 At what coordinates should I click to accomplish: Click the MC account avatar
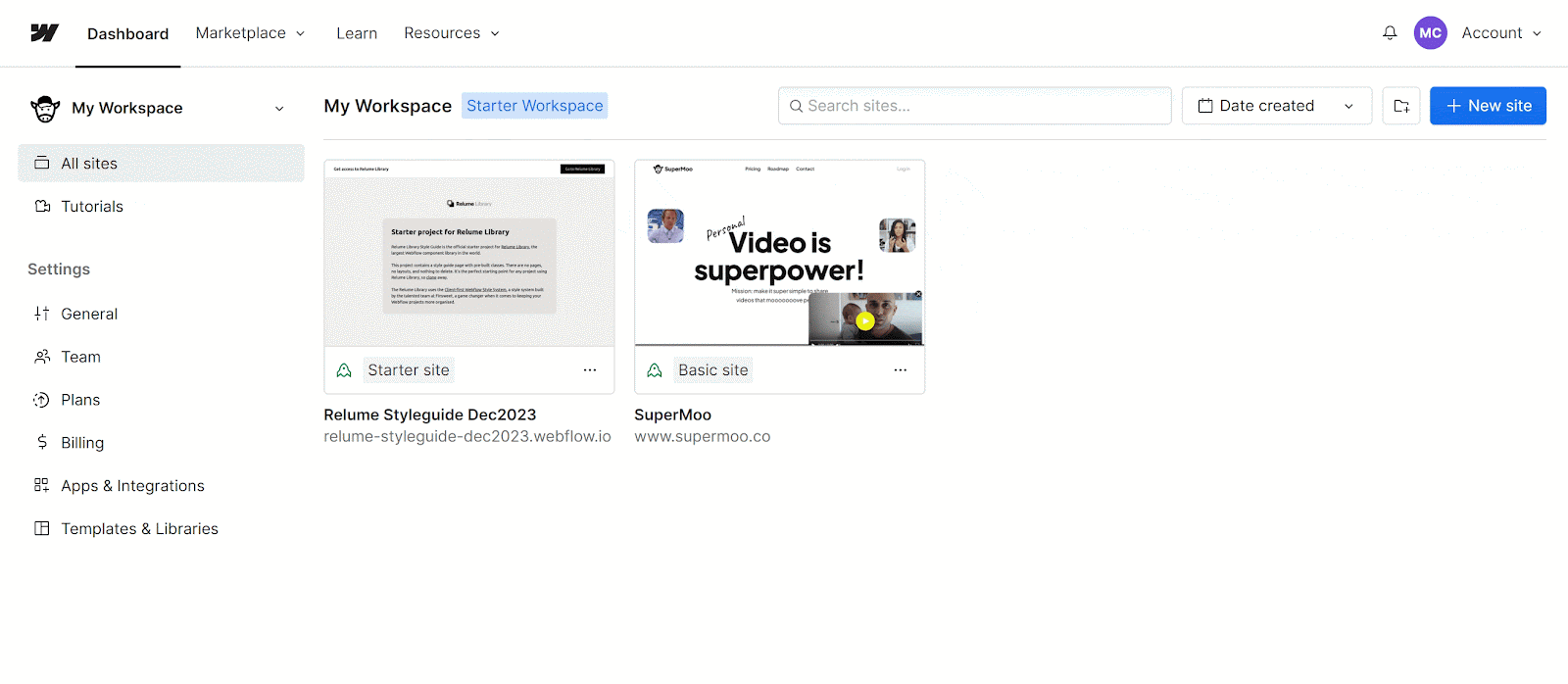point(1430,33)
